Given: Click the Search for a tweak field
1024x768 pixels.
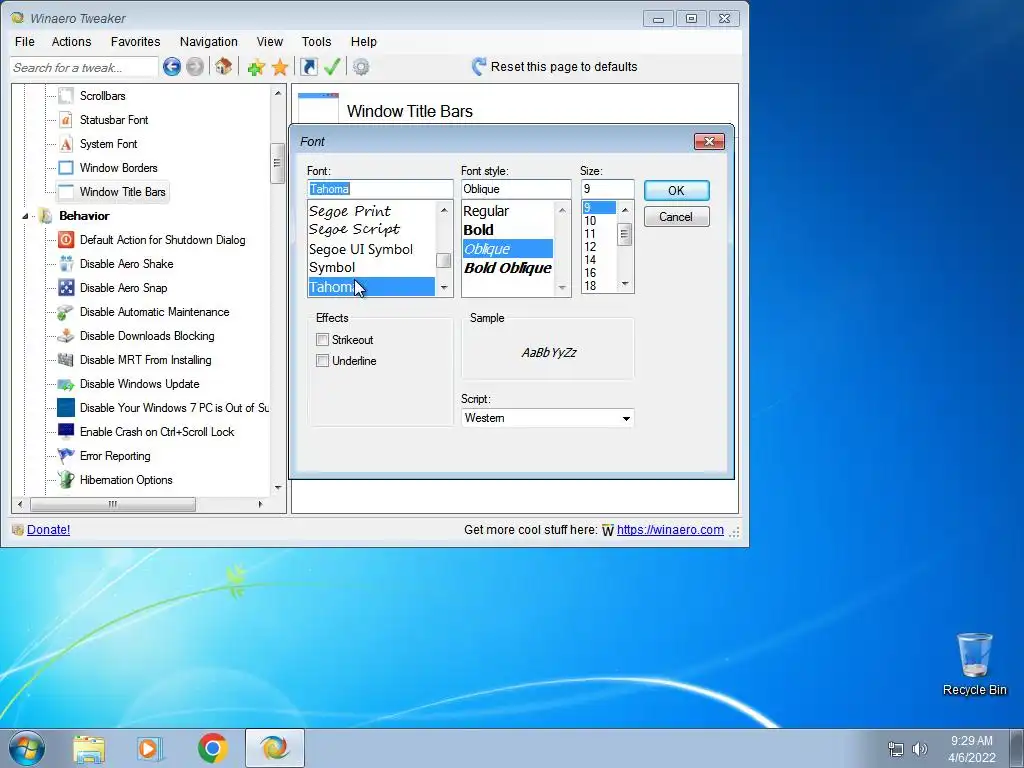Looking at the screenshot, I should pyautogui.click(x=84, y=67).
